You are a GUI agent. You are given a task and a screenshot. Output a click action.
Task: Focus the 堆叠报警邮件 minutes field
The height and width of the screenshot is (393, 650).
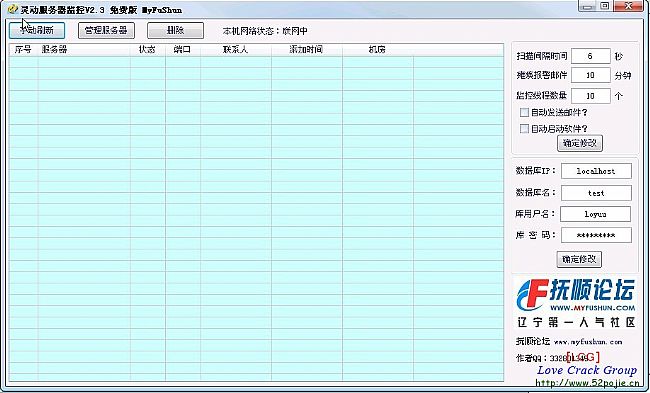(x=590, y=75)
